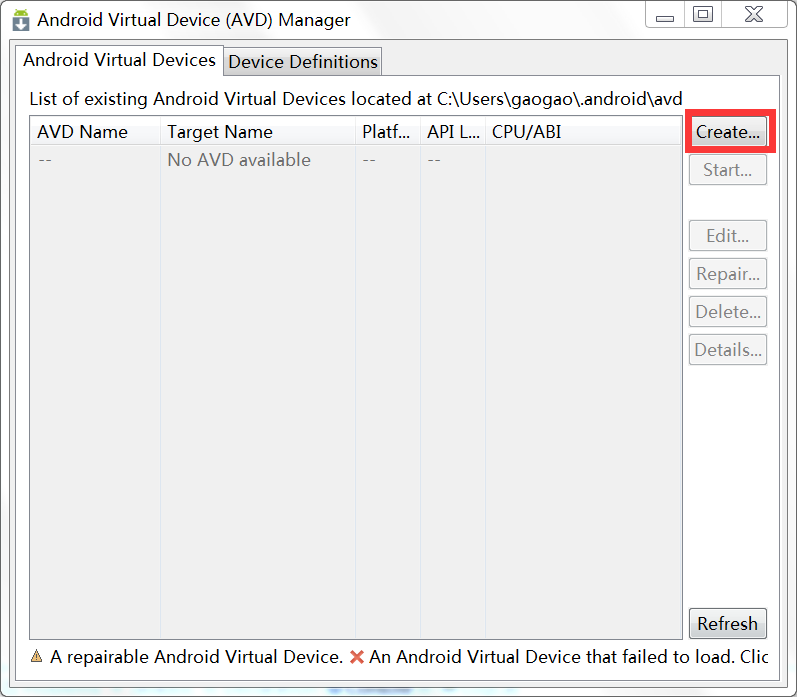Open AVD Details... button

pyautogui.click(x=727, y=350)
